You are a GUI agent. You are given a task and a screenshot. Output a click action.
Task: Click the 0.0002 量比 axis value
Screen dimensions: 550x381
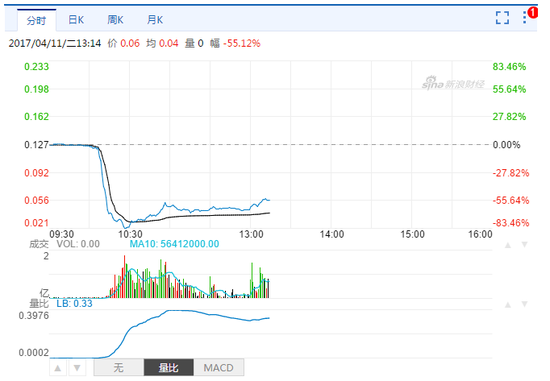click(x=34, y=353)
